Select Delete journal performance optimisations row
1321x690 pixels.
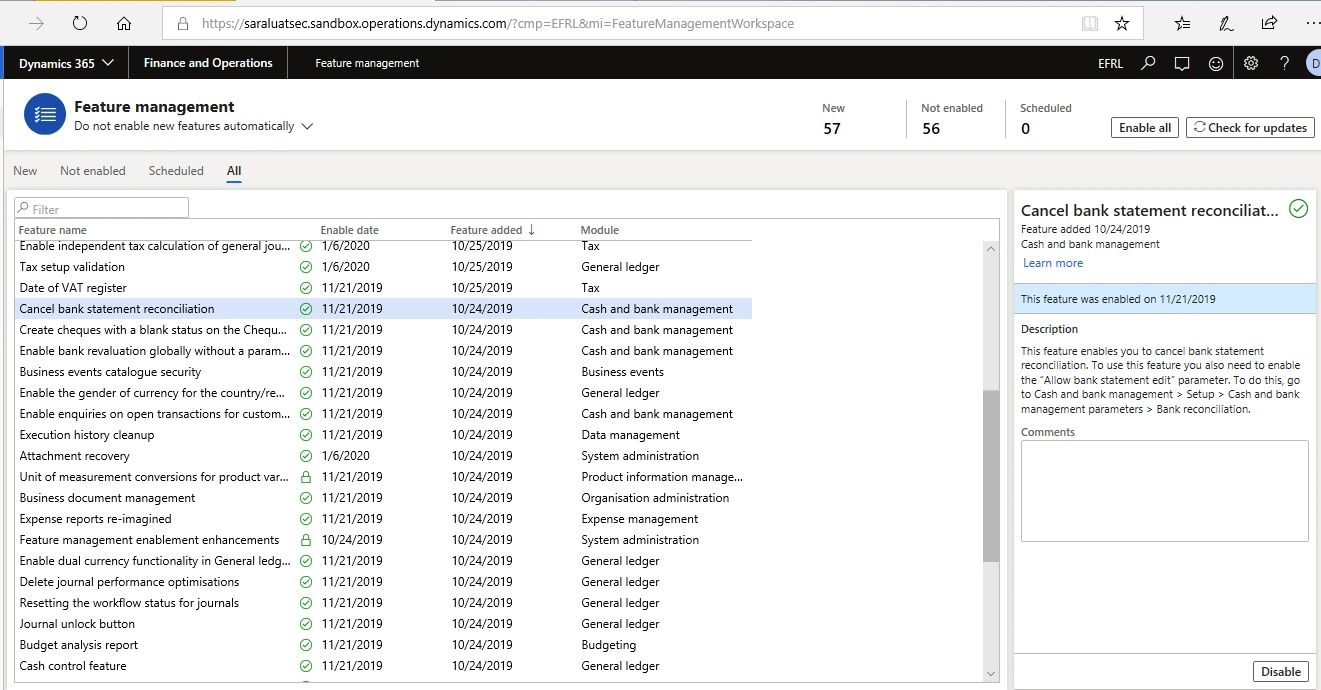[x=385, y=582]
